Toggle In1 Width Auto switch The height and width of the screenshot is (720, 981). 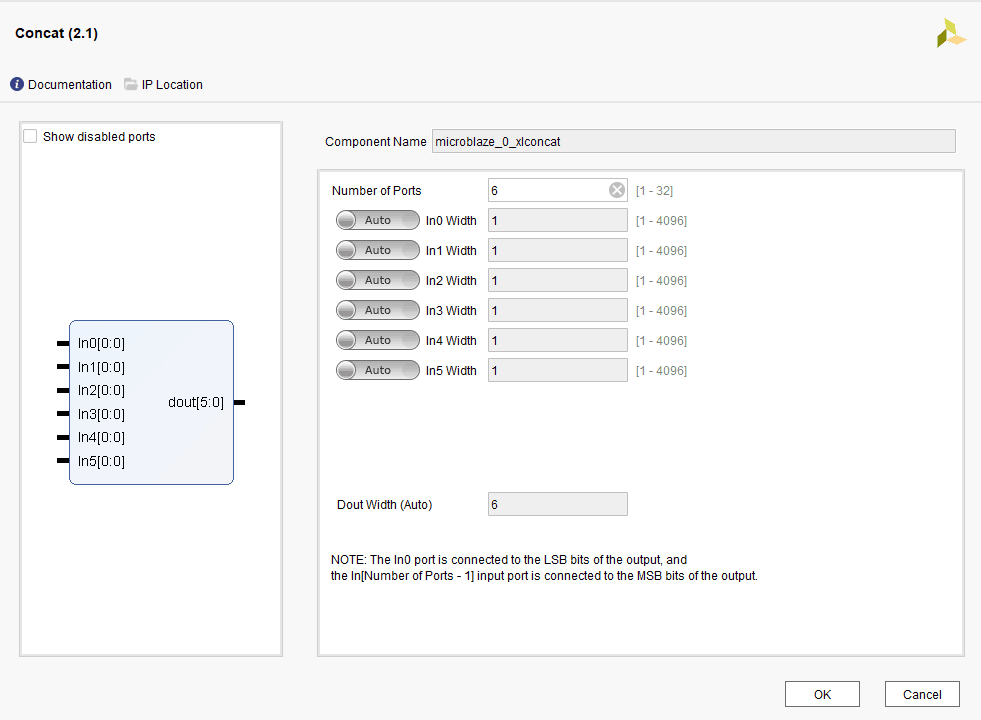[377, 251]
